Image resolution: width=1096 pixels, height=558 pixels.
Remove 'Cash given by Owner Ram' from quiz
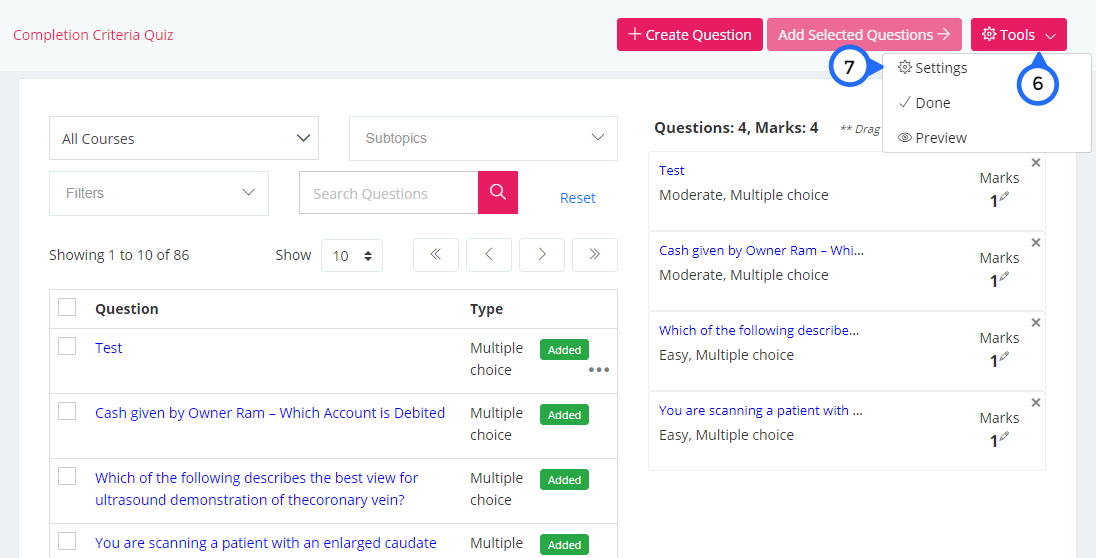(x=1036, y=243)
